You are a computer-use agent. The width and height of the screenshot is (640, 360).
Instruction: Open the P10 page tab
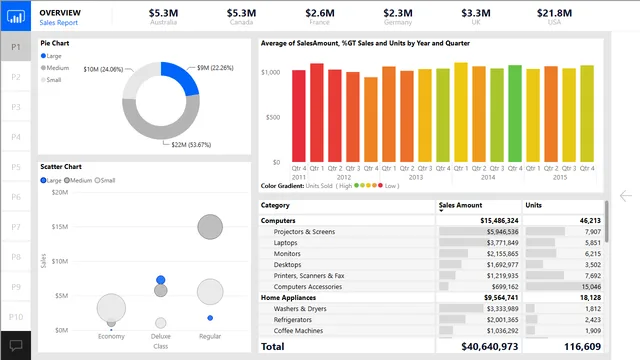coord(16,317)
